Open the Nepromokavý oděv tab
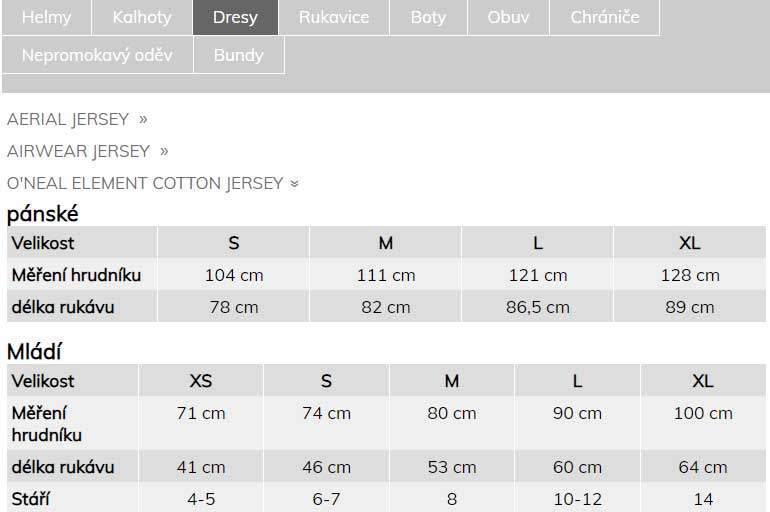Viewport: 770px width, 512px height. [97, 55]
